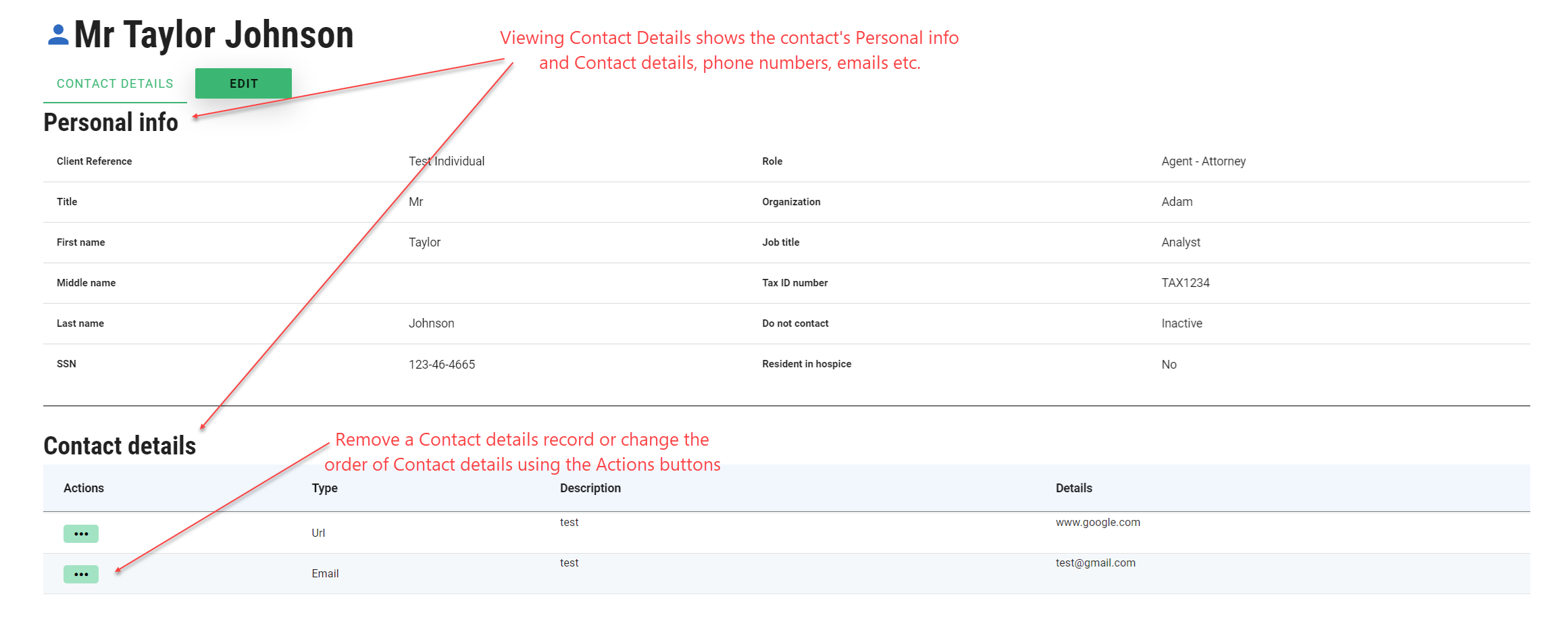The width and height of the screenshot is (1568, 630).
Task: Switch to the Contact Details tab
Action: 115,84
